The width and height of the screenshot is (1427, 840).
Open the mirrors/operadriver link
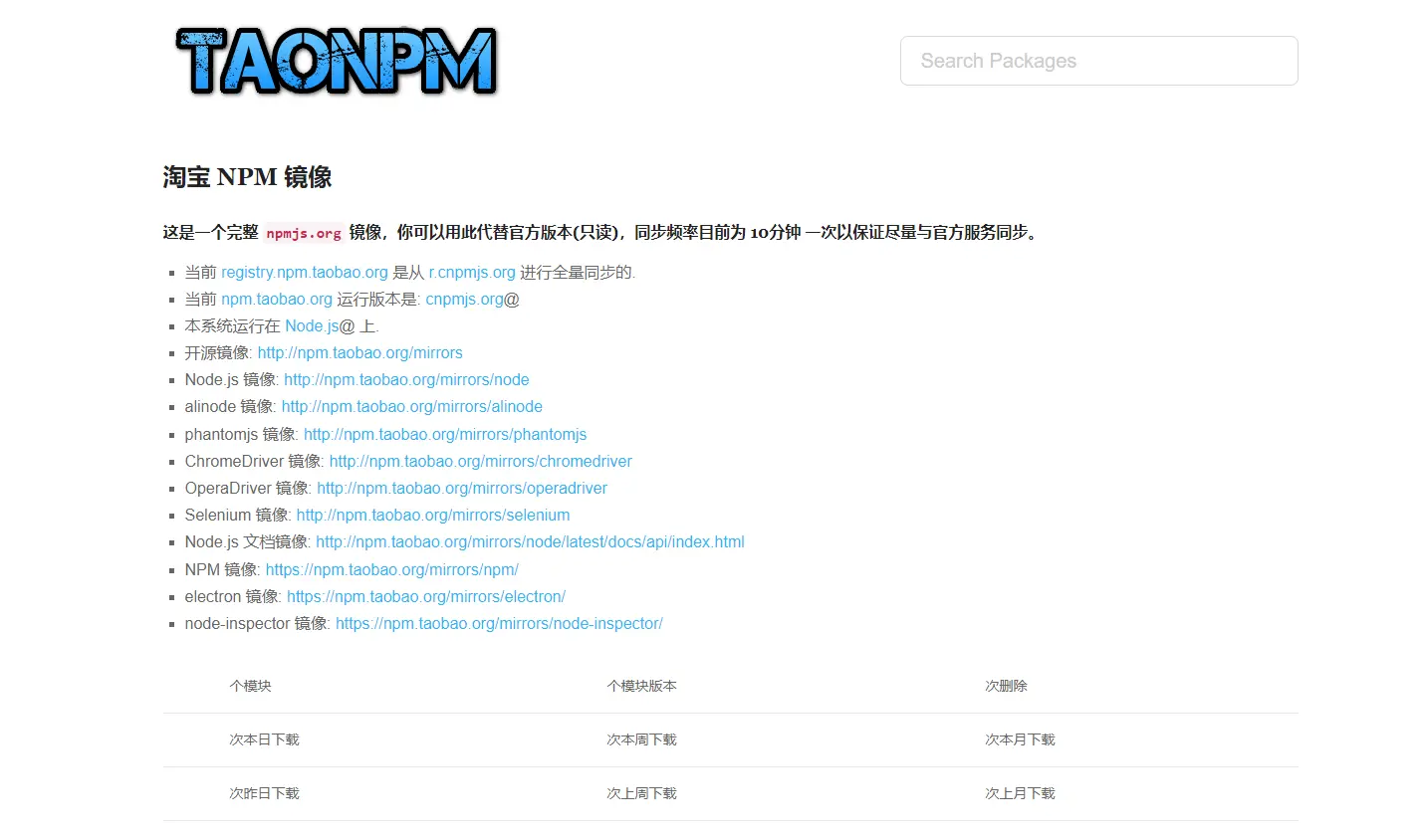462,488
